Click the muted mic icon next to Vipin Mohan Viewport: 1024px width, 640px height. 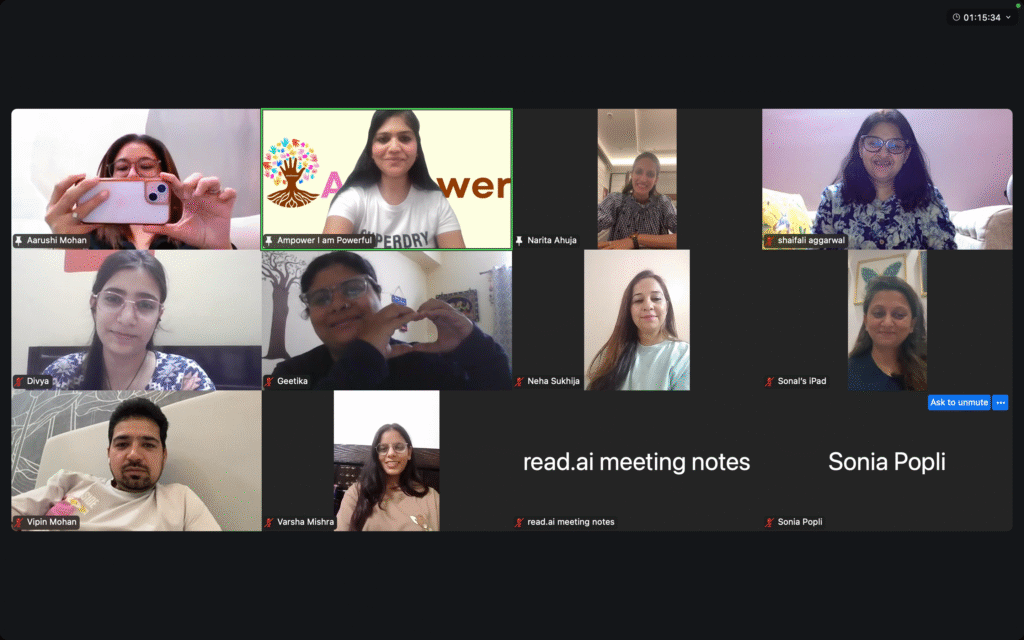pyautogui.click(x=18, y=522)
